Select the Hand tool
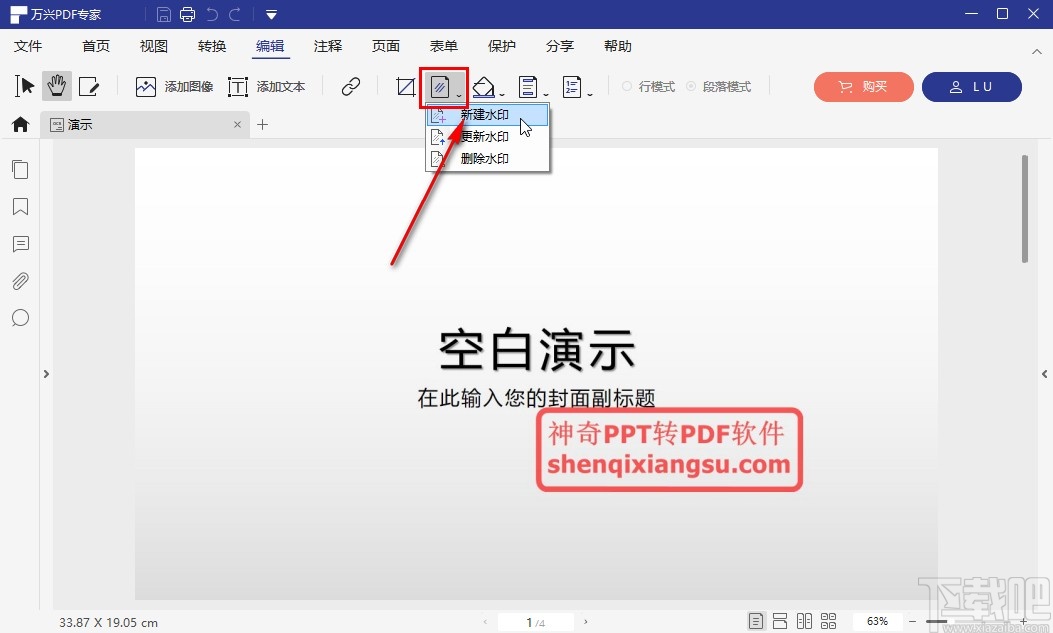1053x633 pixels. (x=57, y=86)
